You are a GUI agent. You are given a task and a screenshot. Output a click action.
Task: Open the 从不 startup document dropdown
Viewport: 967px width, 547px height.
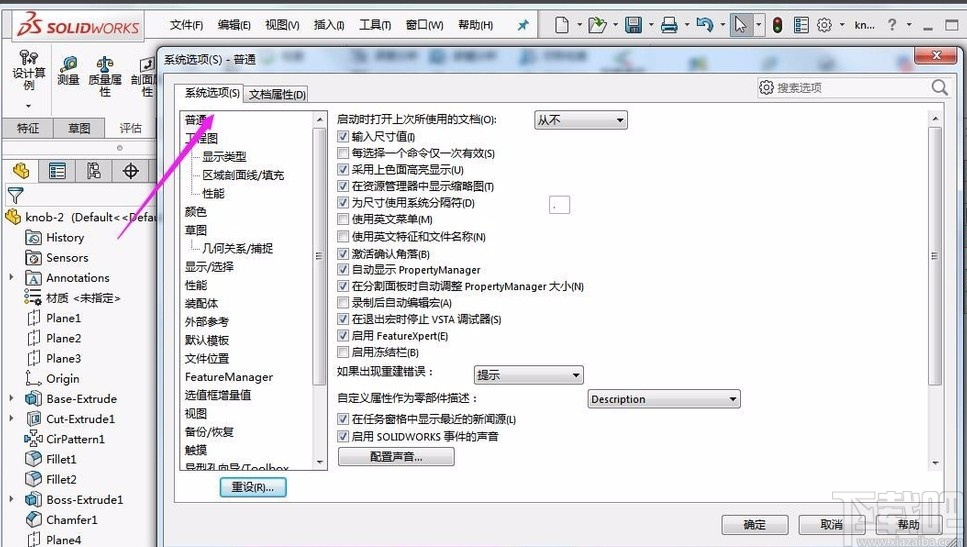coord(580,120)
